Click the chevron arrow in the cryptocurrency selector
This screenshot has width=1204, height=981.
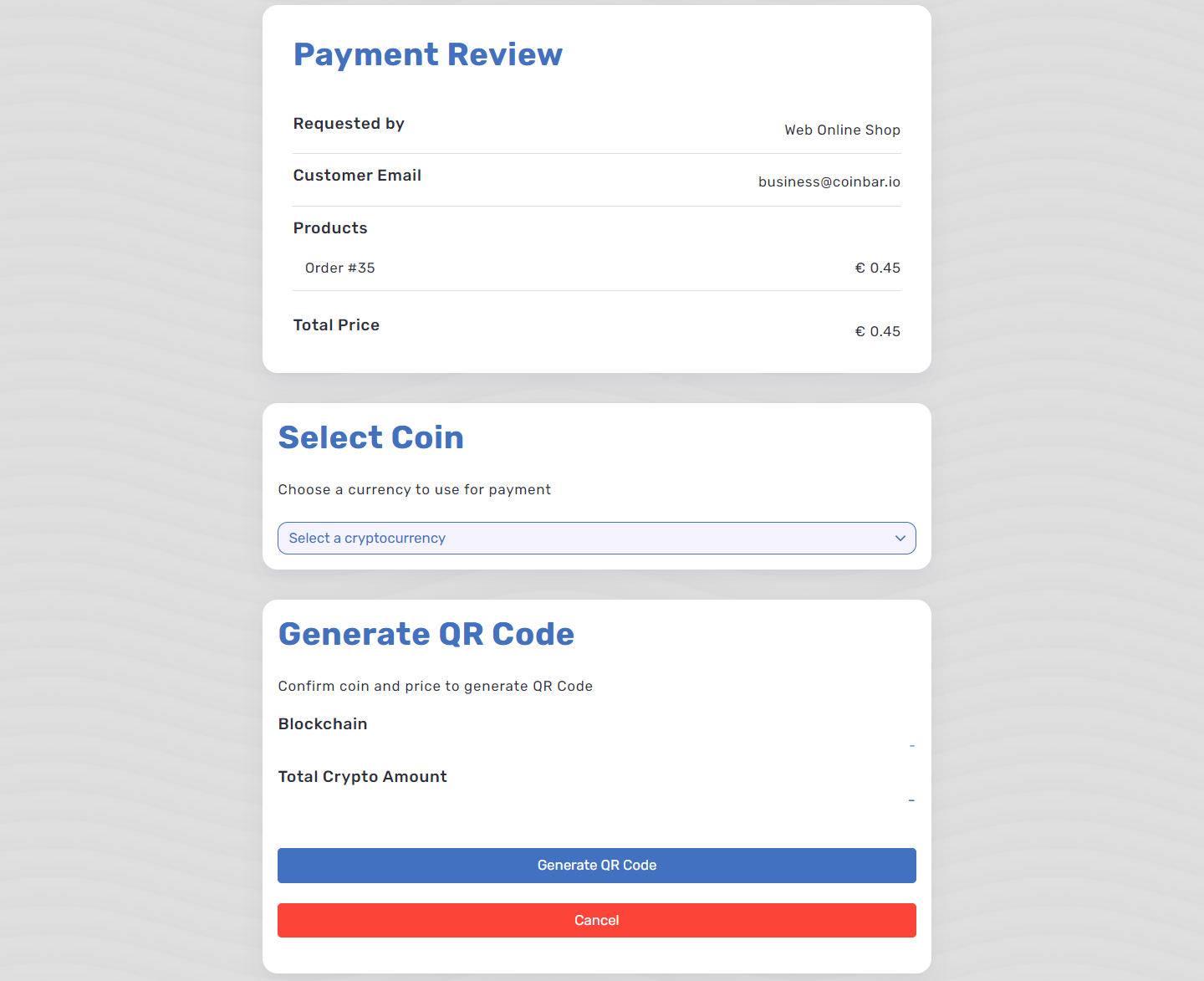coord(900,539)
